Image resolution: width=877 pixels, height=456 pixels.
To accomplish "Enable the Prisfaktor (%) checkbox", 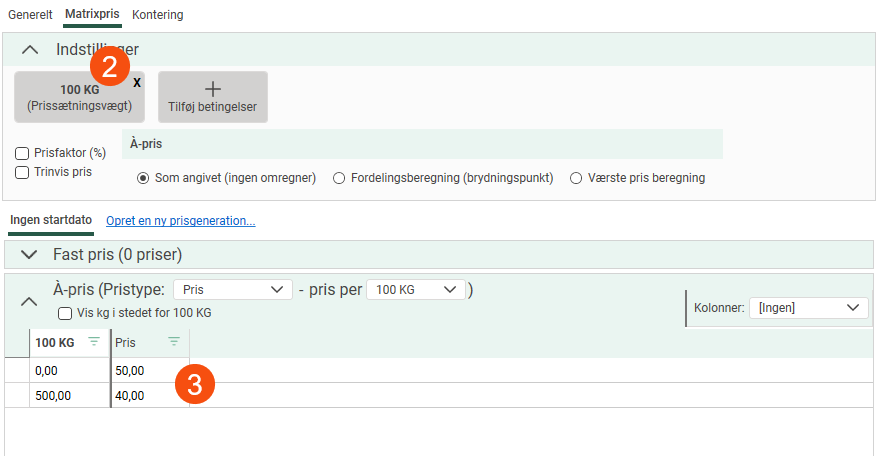I will (x=22, y=154).
